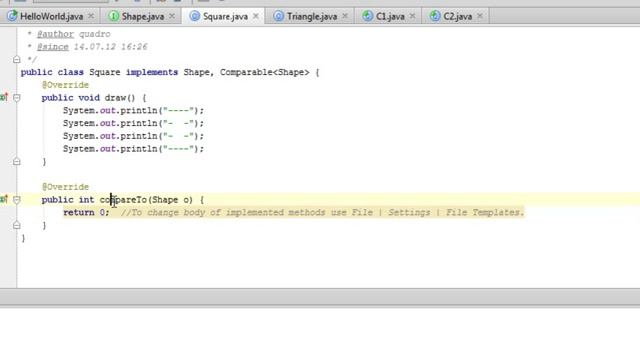
Task: Open the C2.java tab
Action: (457, 16)
